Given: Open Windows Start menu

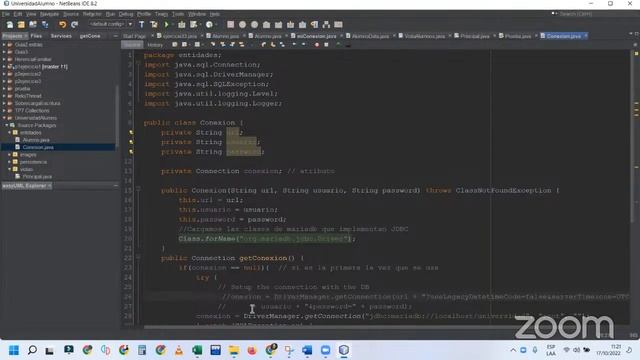Looking at the screenshot, I should click(x=14, y=350).
